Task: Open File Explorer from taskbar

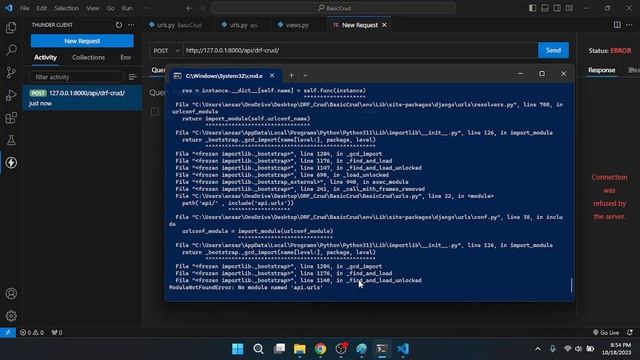Action: point(300,349)
